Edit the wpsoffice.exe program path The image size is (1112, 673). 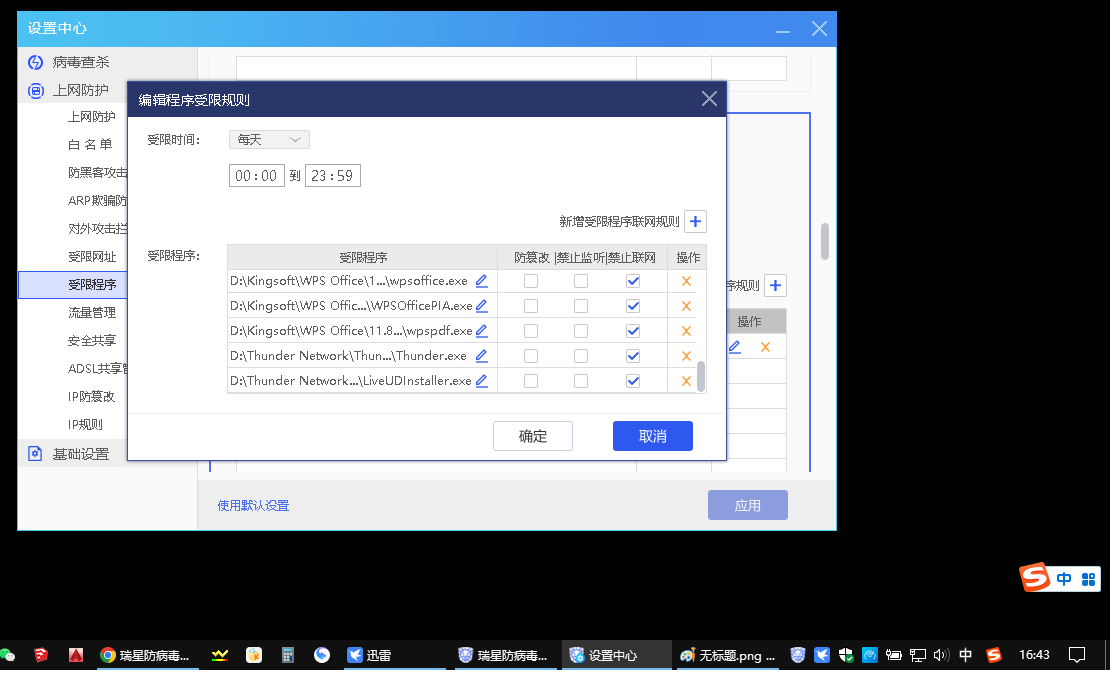click(x=482, y=281)
